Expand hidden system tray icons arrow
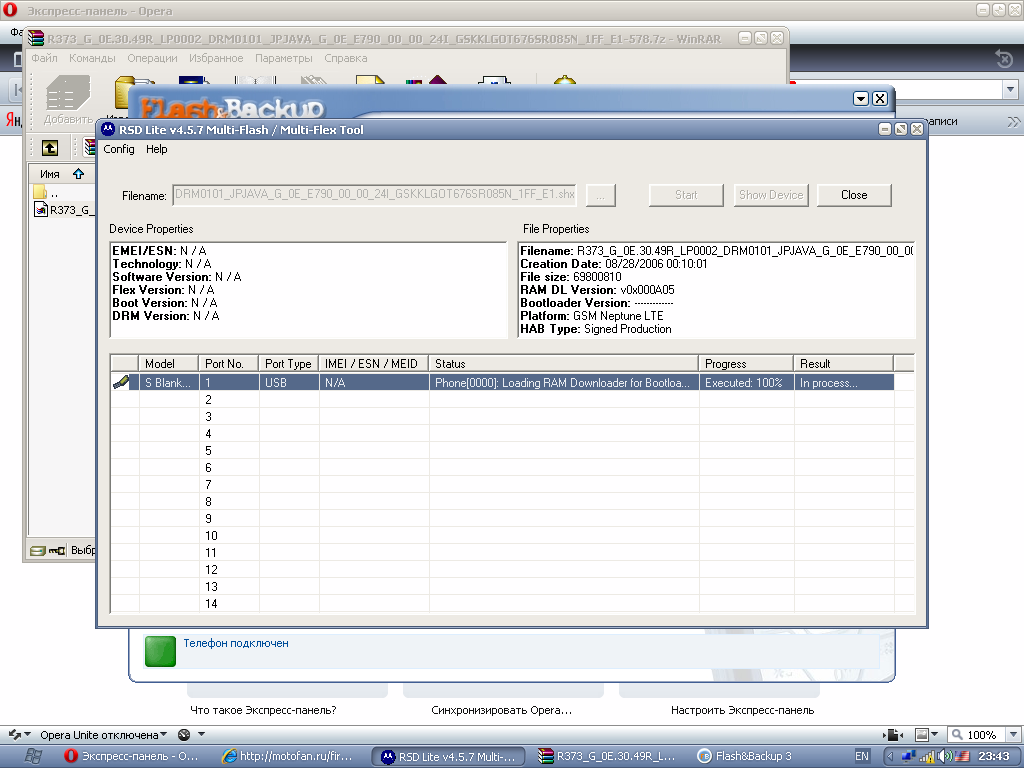The height and width of the screenshot is (768, 1024). 890,756
